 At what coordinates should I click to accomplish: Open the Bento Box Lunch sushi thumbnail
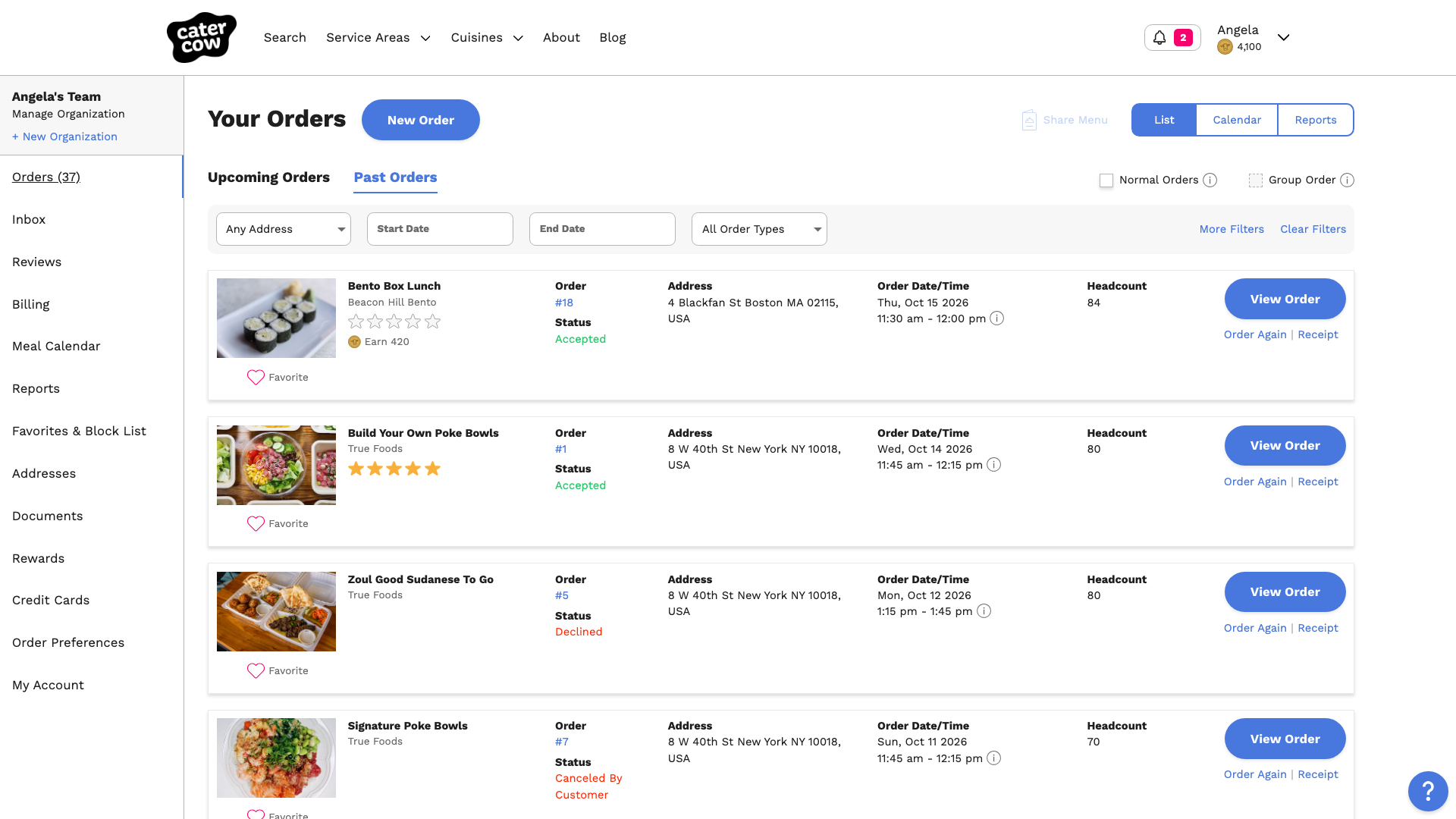tap(276, 318)
